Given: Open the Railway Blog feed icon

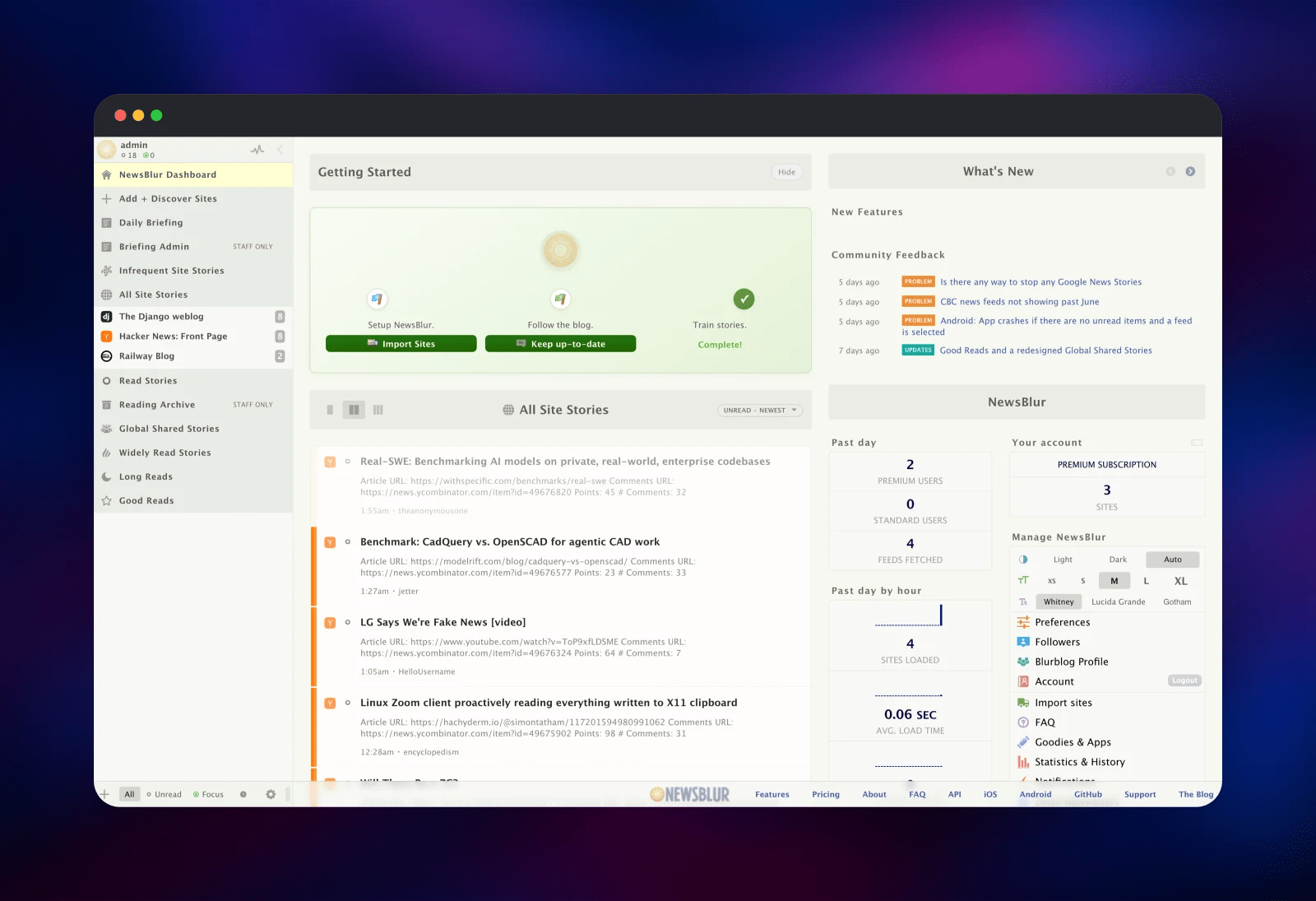Looking at the screenshot, I should (106, 356).
